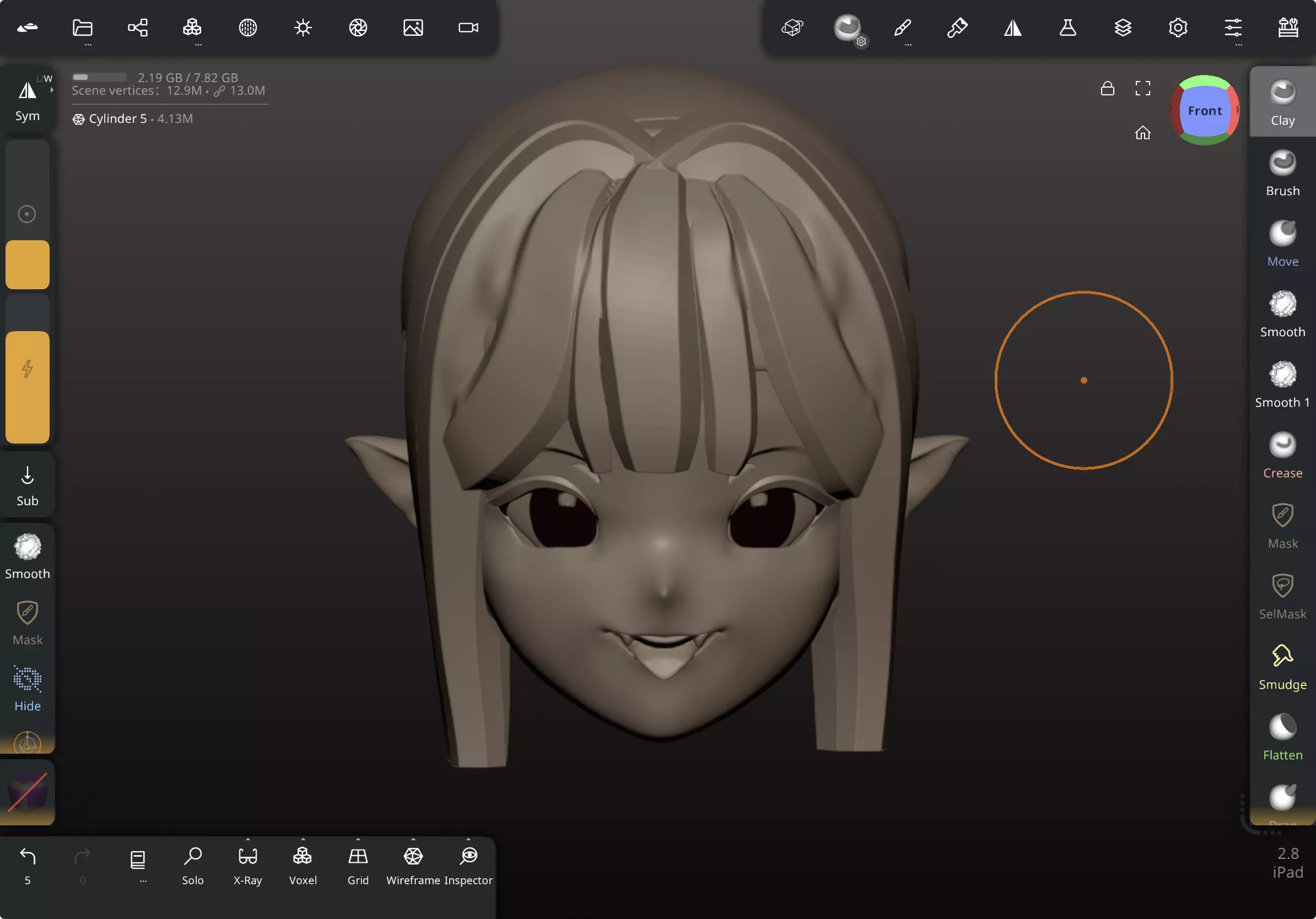Image resolution: width=1316 pixels, height=919 pixels.
Task: Select the Smooth tool in right panel
Action: coord(1282,314)
